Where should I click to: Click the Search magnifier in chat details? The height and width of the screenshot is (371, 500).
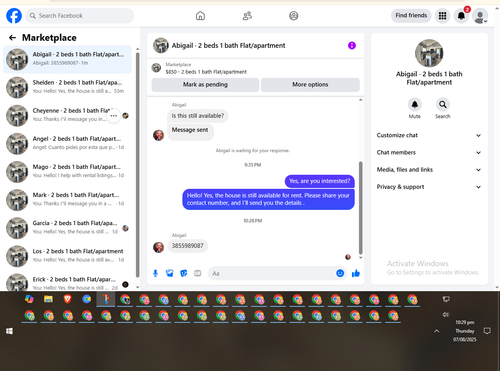(443, 105)
